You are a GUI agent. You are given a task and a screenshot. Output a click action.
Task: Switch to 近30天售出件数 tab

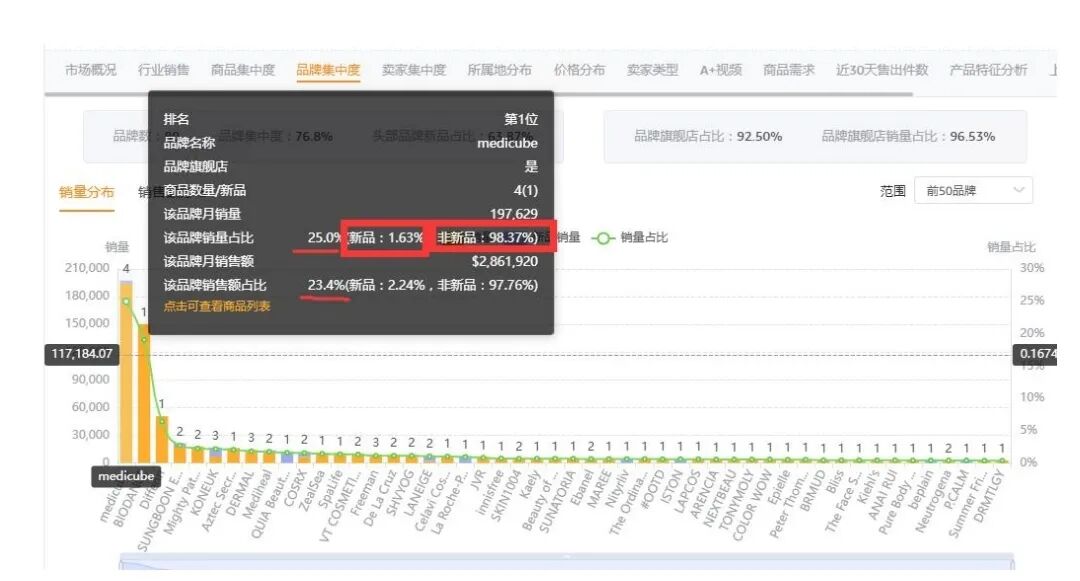pyautogui.click(x=882, y=70)
